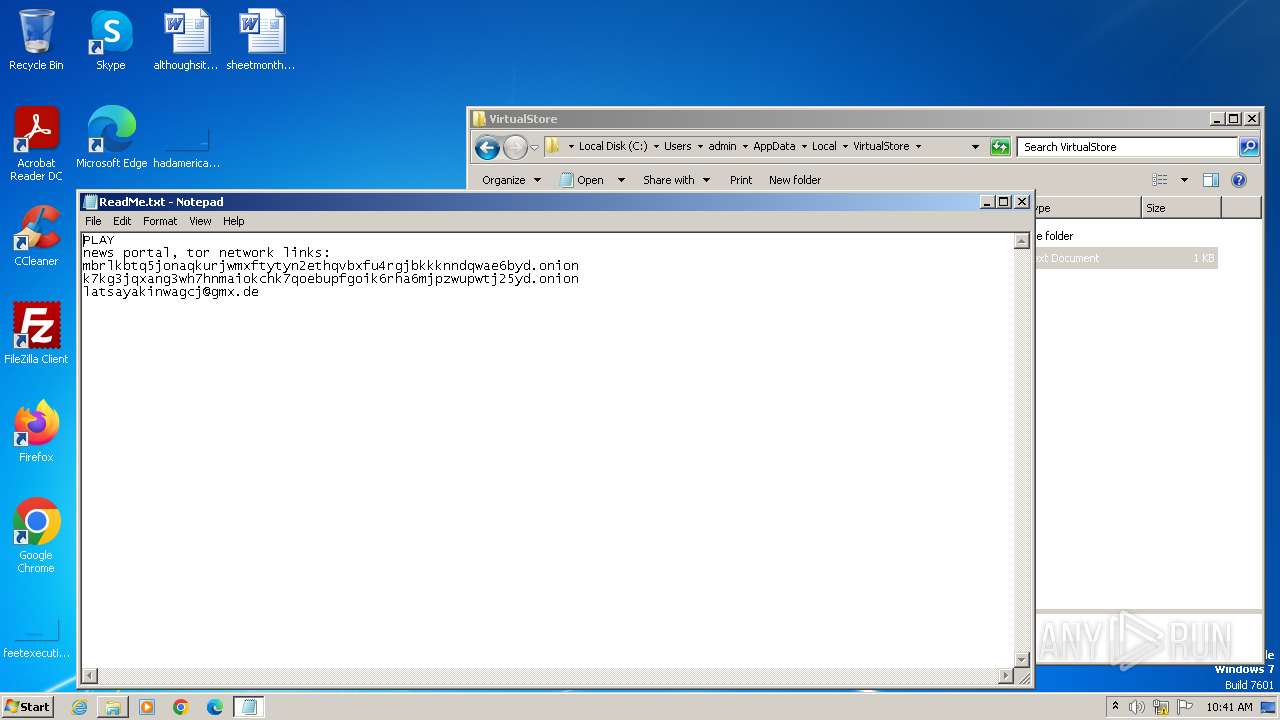
Task: Click the Print button in Explorer
Action: click(740, 180)
